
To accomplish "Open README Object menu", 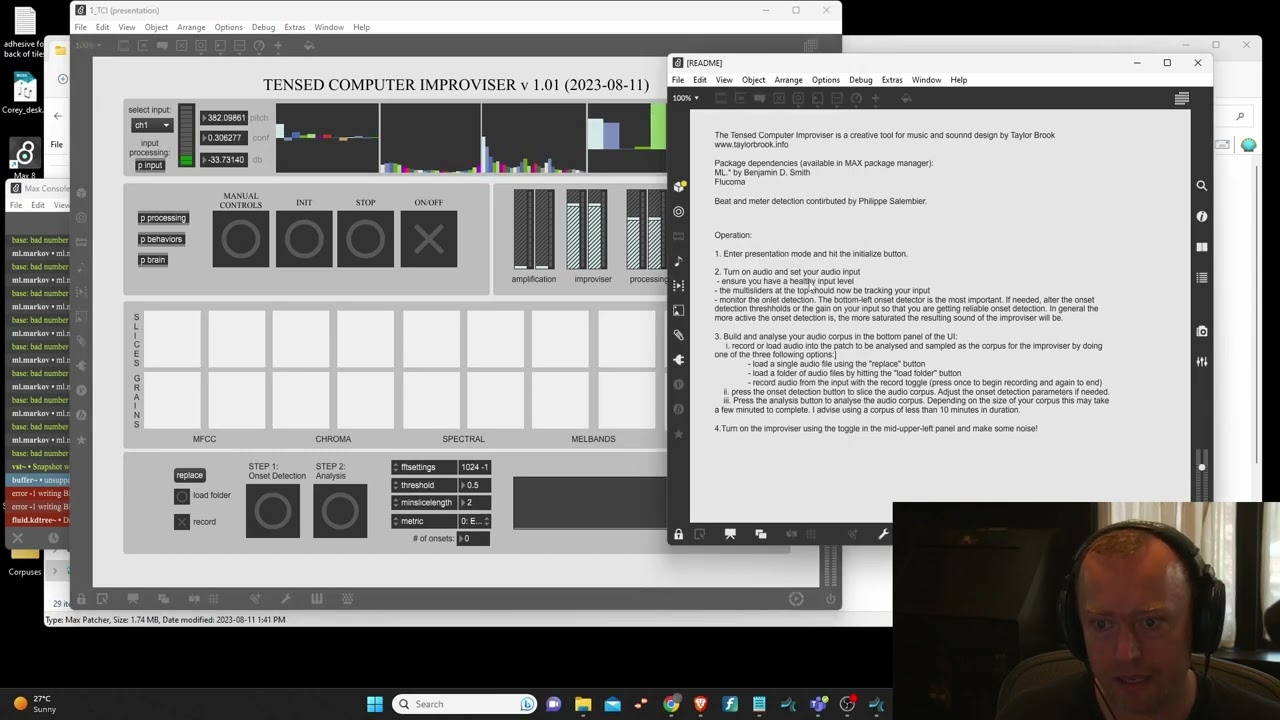I will click(x=753, y=80).
